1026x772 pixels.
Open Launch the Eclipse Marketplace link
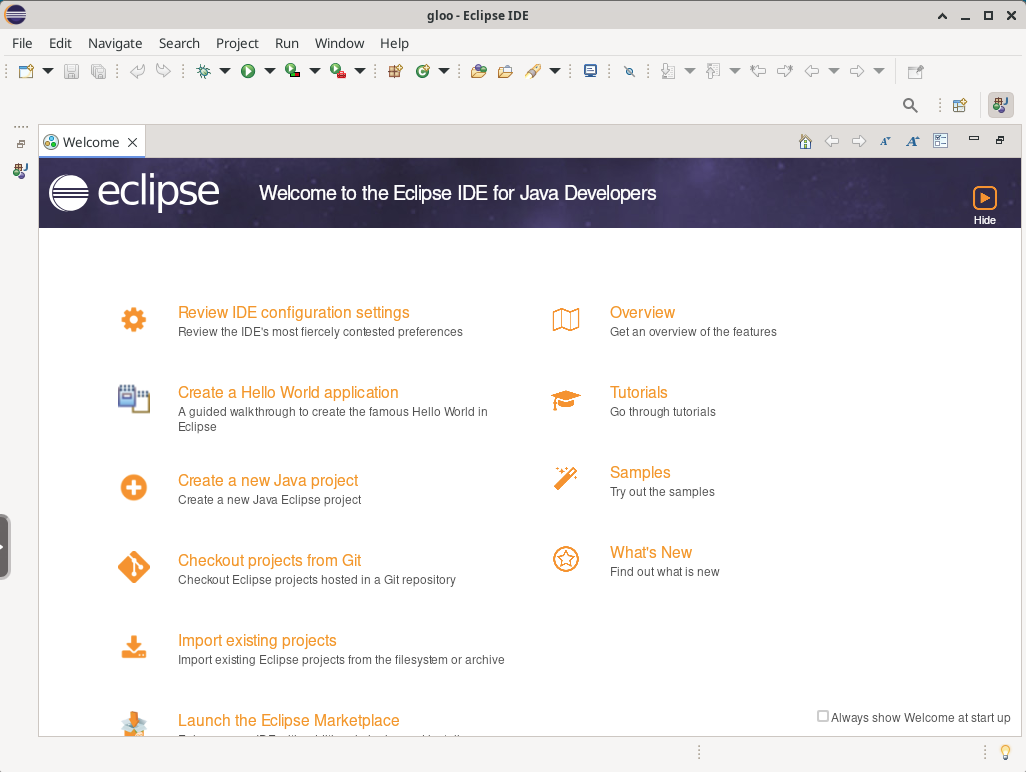(289, 720)
